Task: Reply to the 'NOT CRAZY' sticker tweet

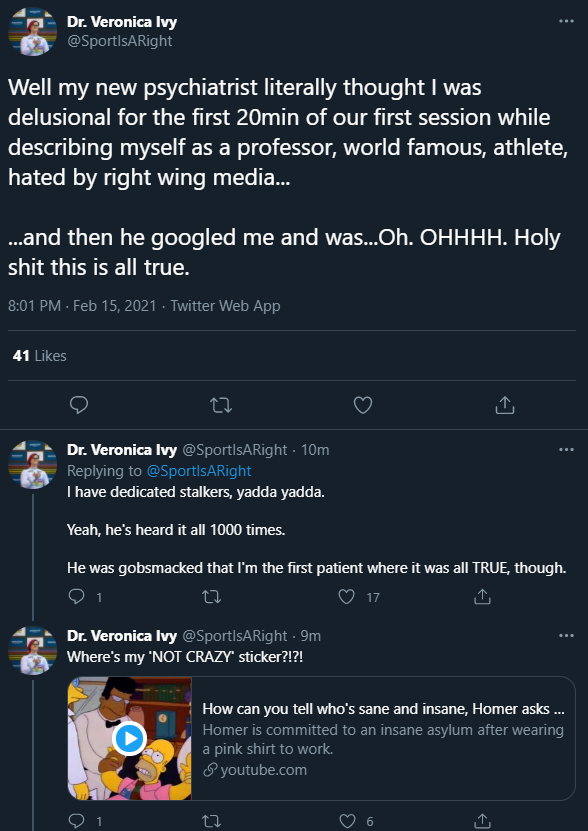Action: click(x=77, y=821)
